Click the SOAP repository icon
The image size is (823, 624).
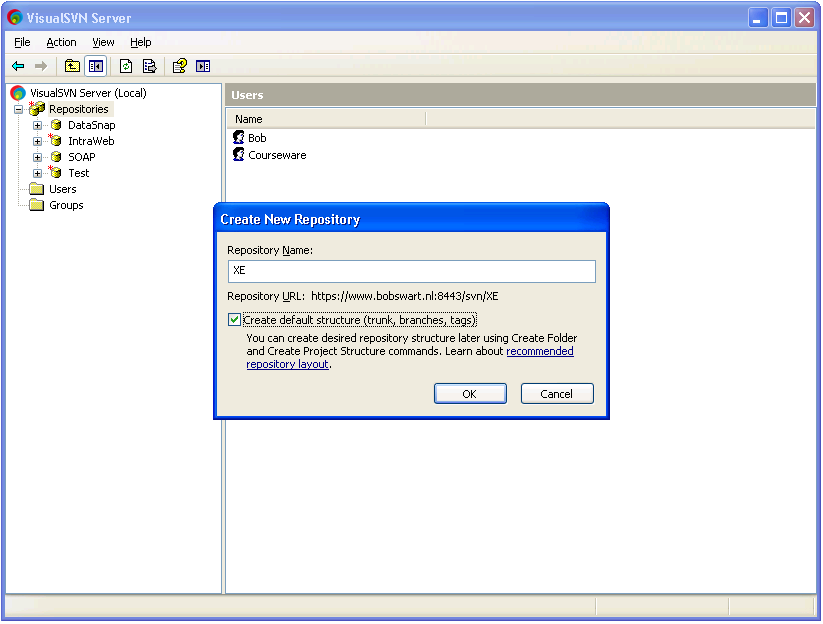[56, 157]
